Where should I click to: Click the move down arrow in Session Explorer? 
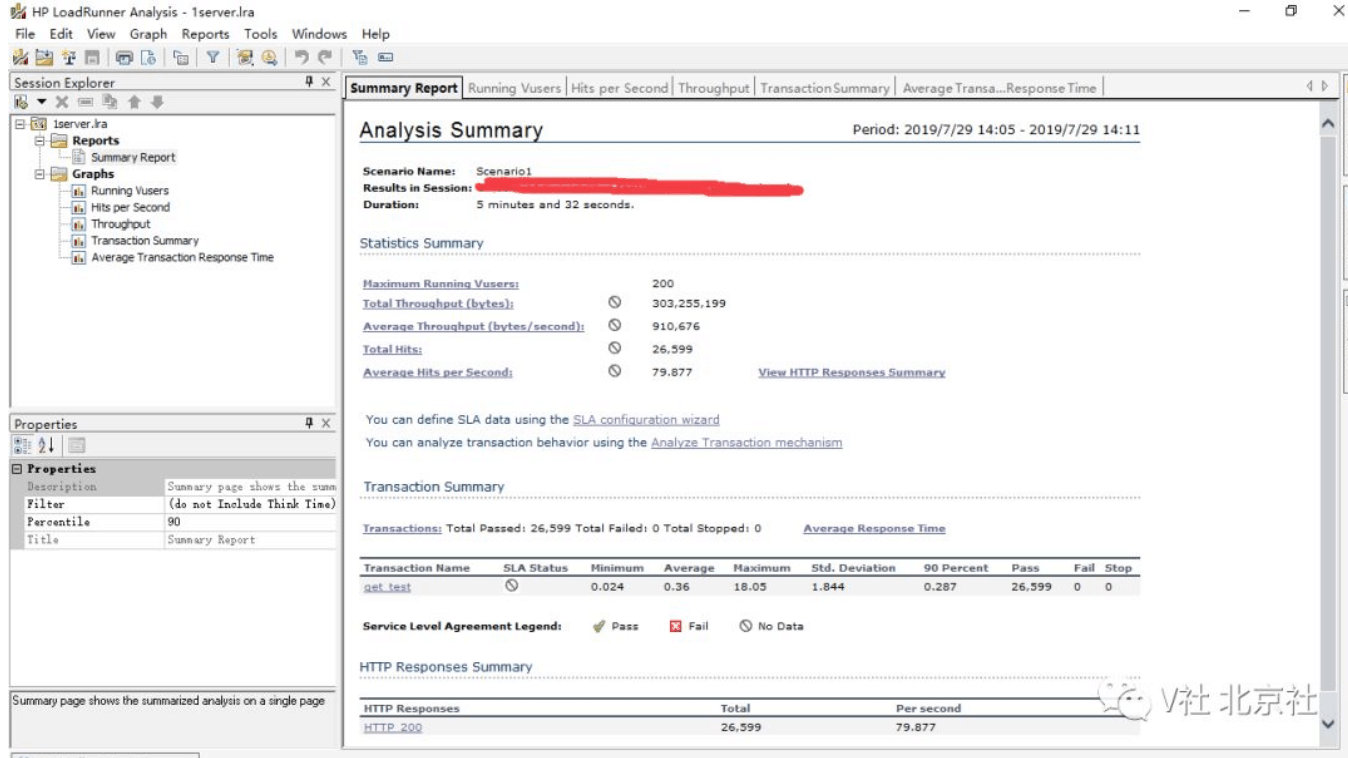click(157, 102)
